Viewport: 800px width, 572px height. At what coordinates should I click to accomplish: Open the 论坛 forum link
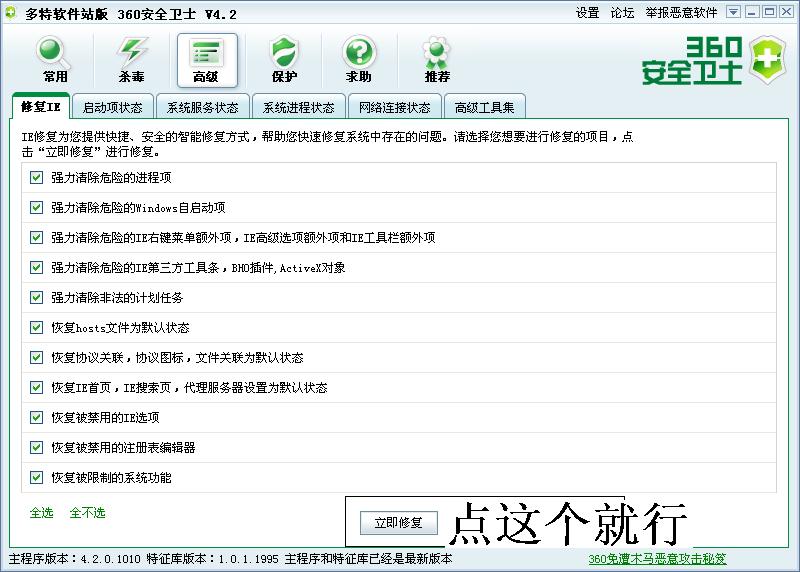point(622,13)
